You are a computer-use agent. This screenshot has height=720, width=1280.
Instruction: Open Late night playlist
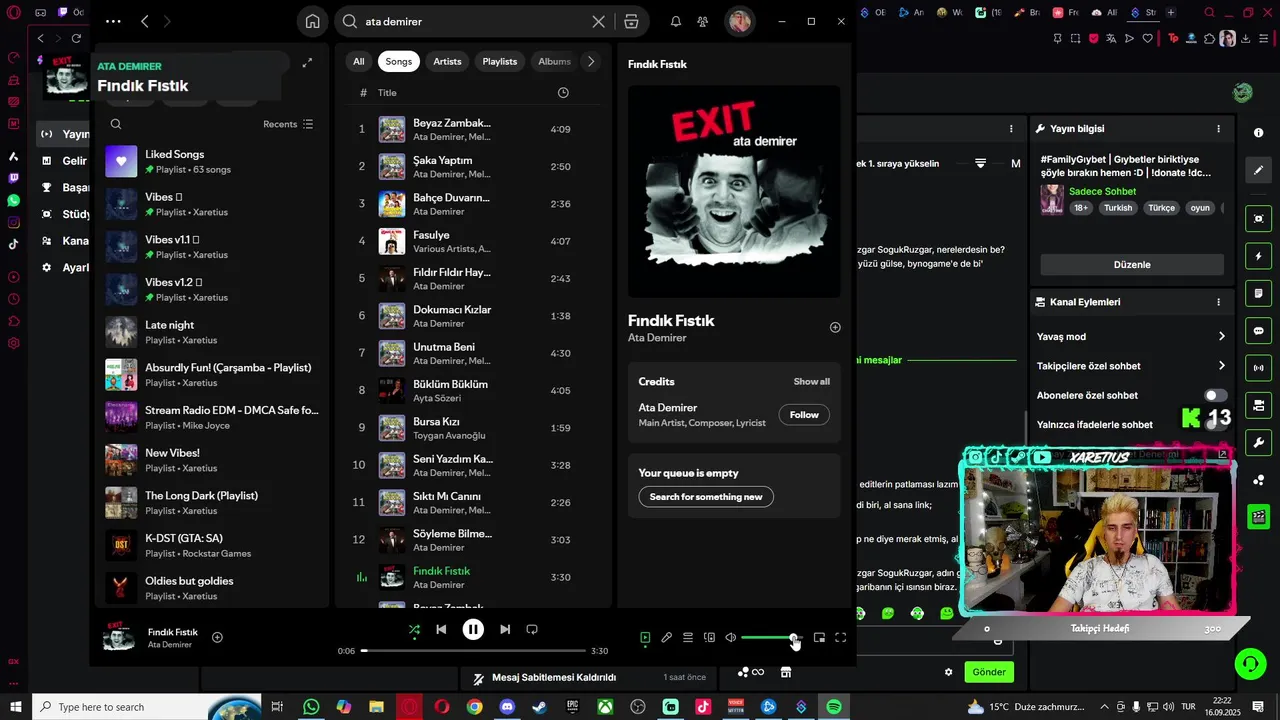(x=211, y=332)
